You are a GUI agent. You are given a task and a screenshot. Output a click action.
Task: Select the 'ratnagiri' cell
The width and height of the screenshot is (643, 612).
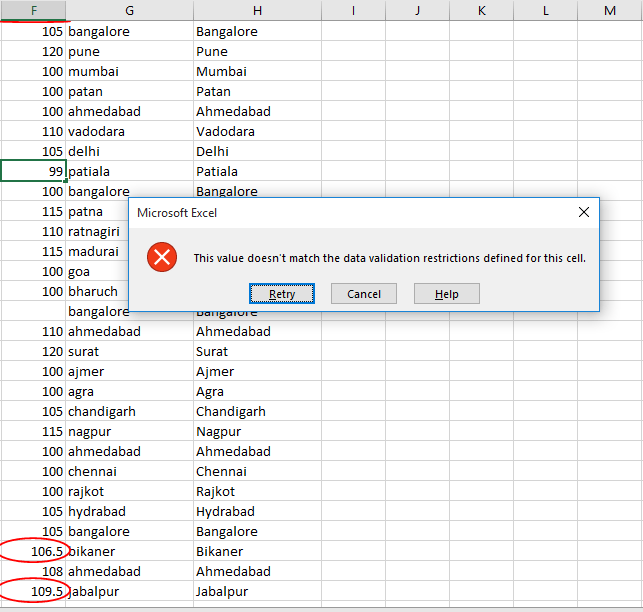pyautogui.click(x=98, y=231)
